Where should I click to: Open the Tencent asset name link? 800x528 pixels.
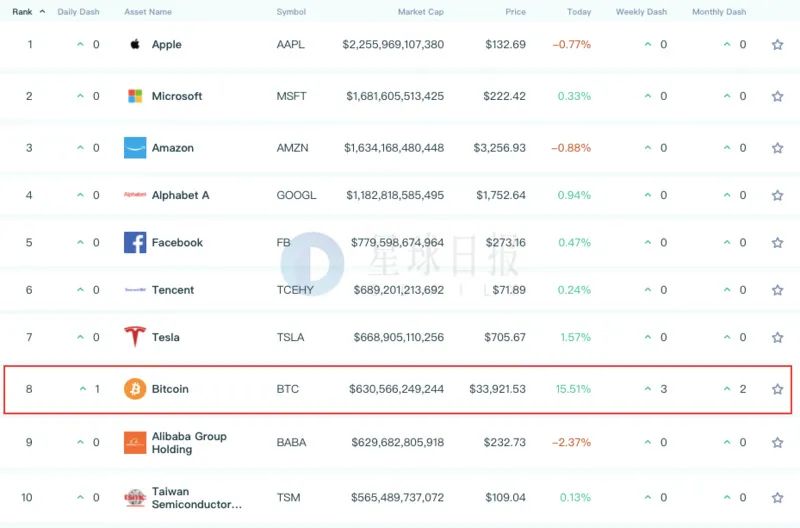tap(173, 290)
